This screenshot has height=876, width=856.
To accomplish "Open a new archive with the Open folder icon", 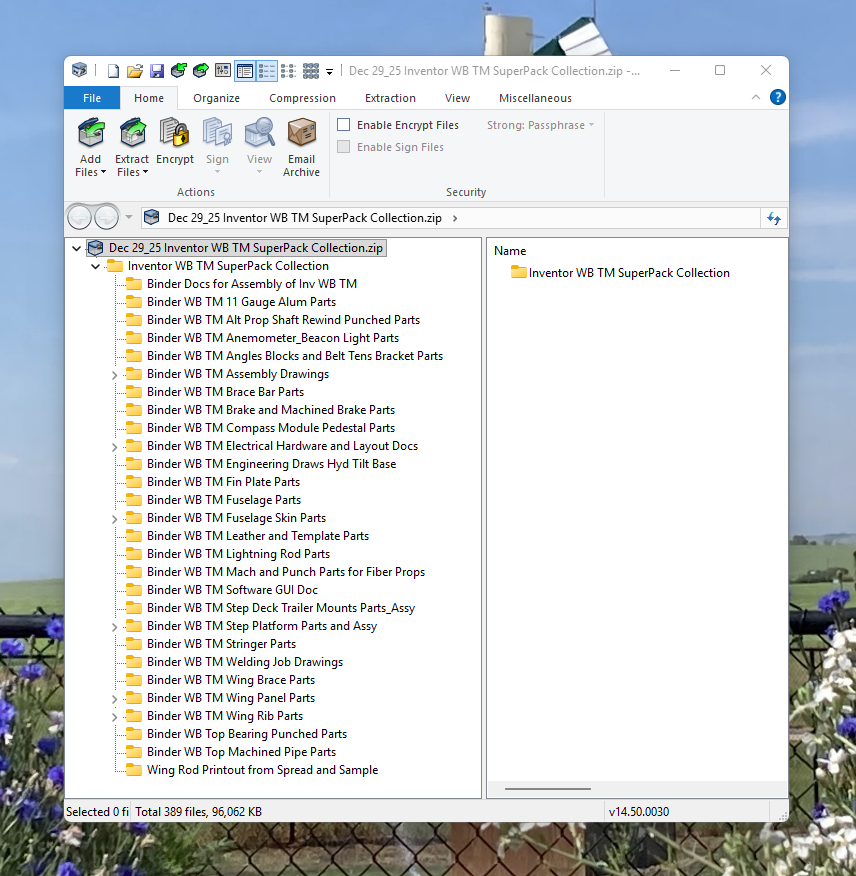I will (x=134, y=70).
